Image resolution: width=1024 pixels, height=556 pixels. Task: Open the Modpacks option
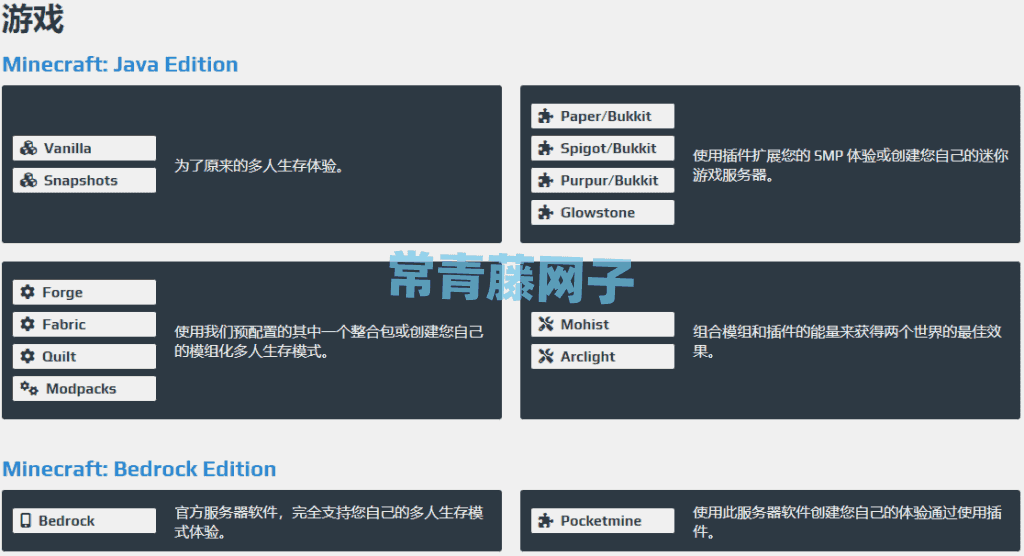(84, 389)
